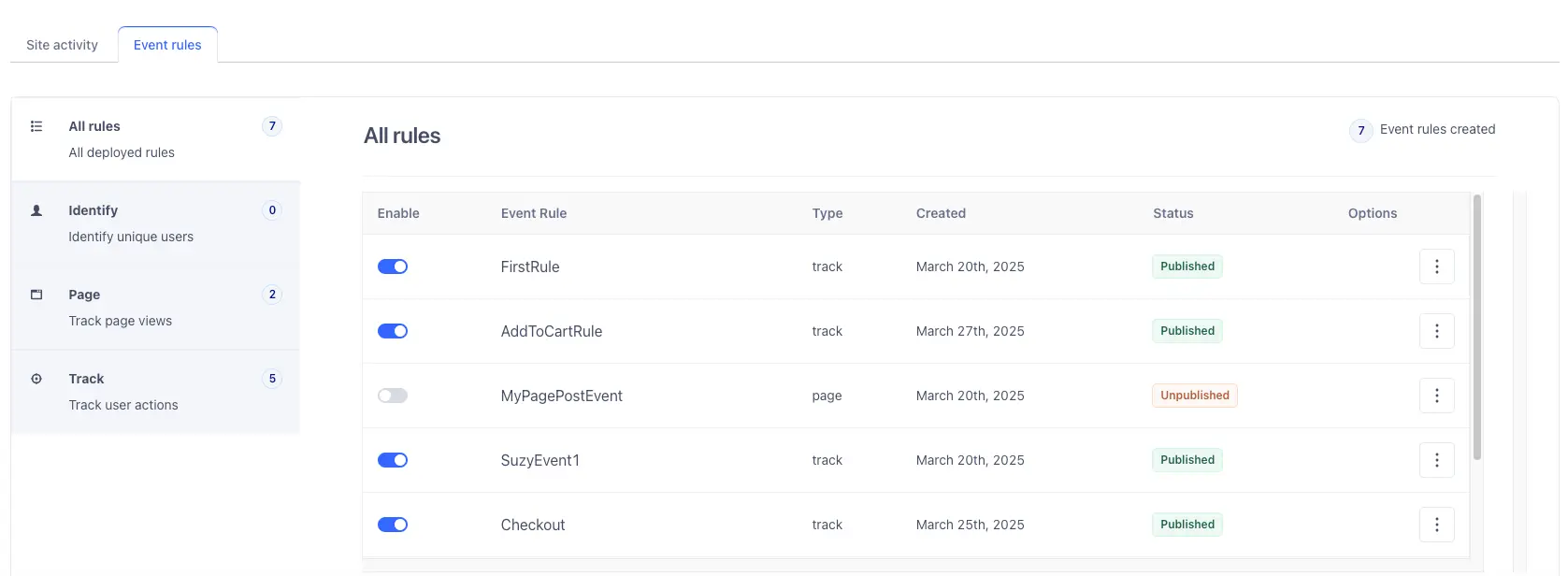The image size is (1568, 576).
Task: Click the All rules list icon
Action: pyautogui.click(x=36, y=126)
